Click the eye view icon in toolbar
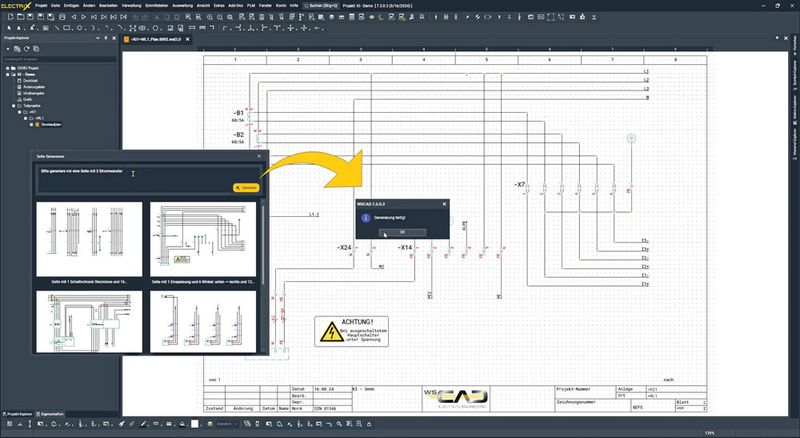This screenshot has height=438, width=800. point(371,17)
